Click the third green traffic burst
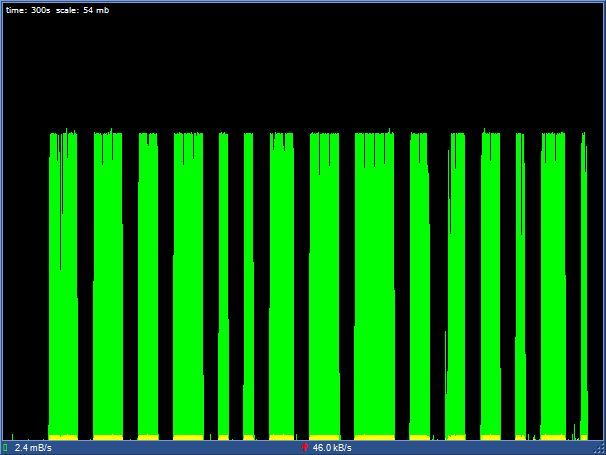606x455 pixels. click(148, 286)
